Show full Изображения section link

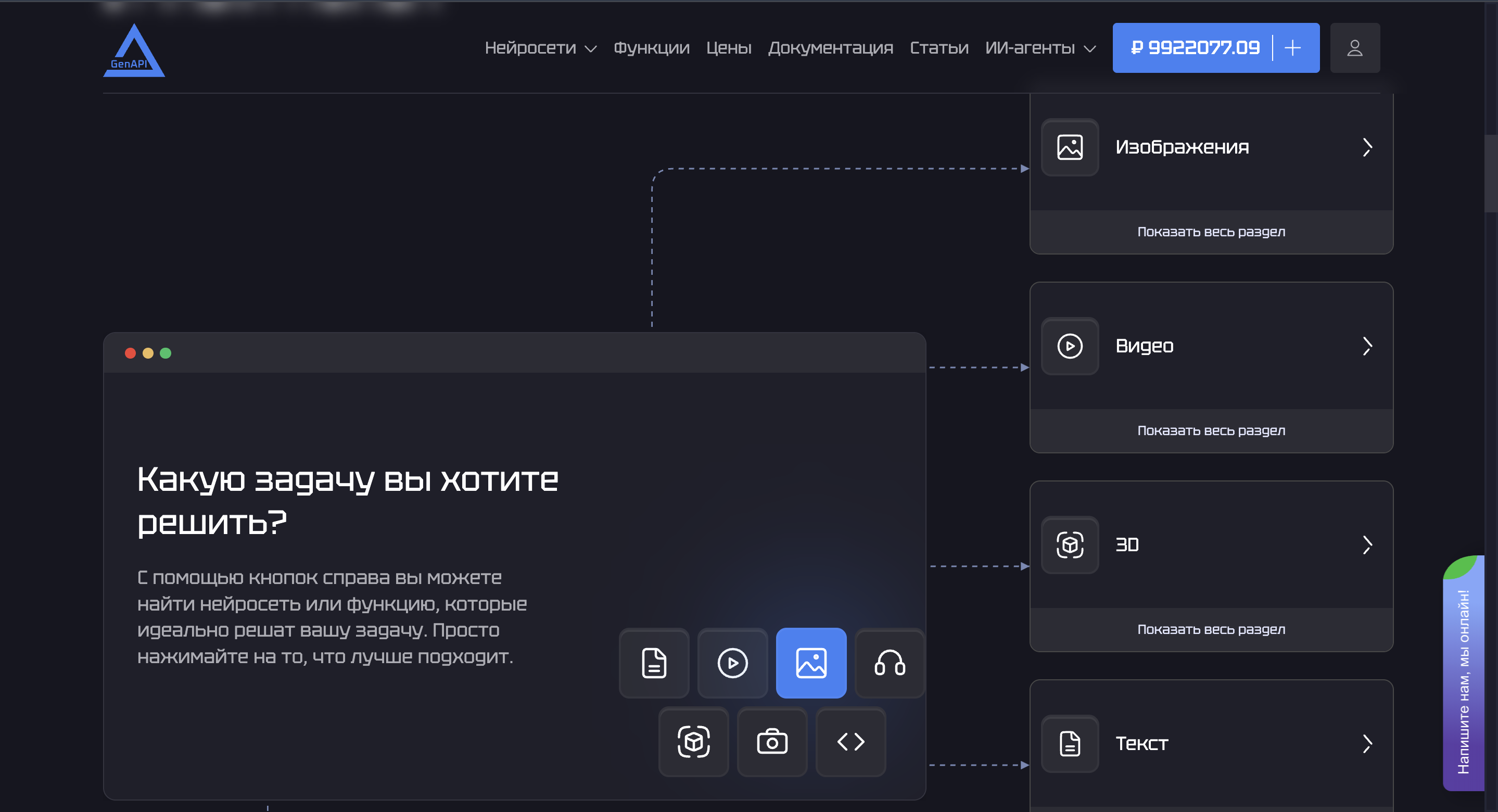pyautogui.click(x=1211, y=232)
